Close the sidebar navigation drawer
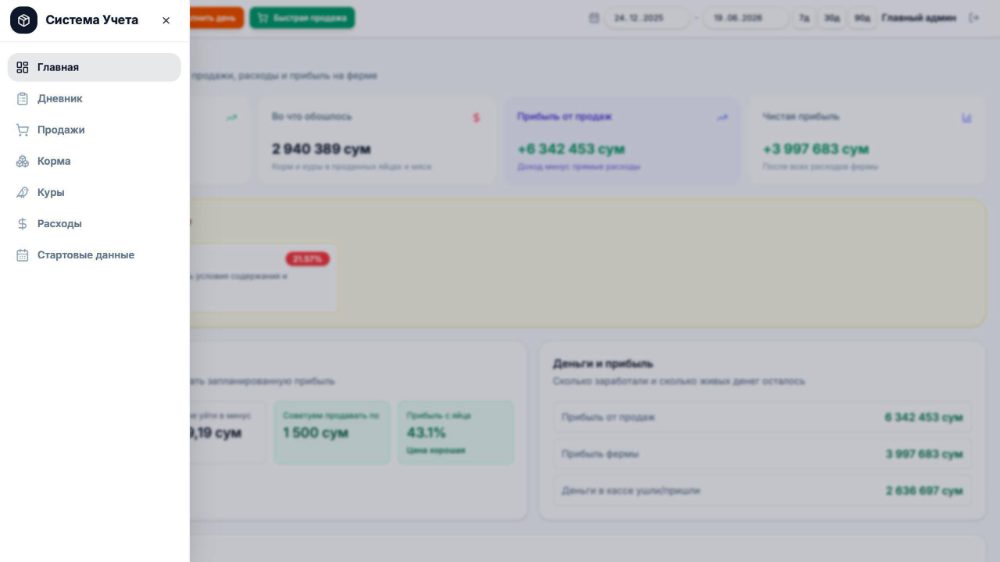1000x562 pixels. point(166,20)
